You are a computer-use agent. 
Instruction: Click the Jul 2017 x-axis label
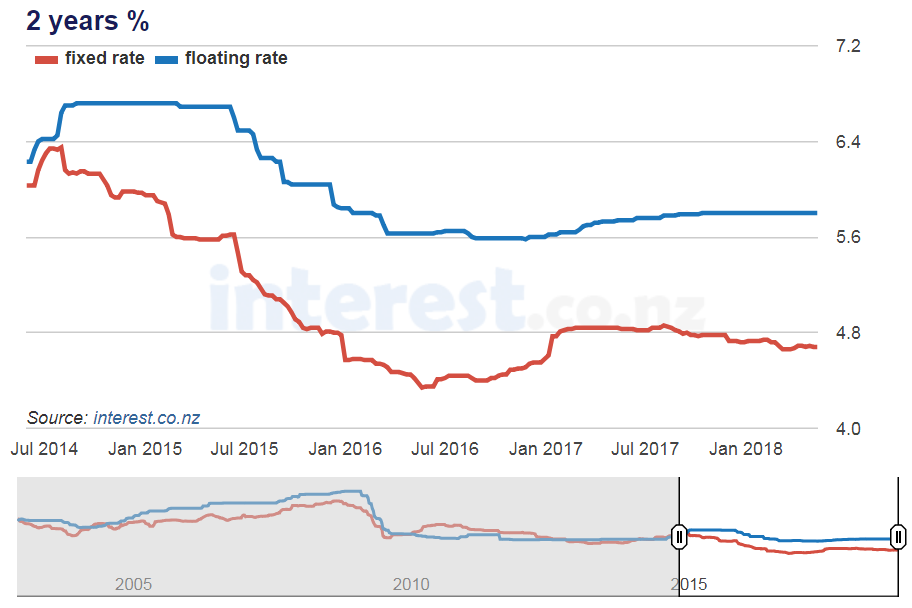coord(645,449)
